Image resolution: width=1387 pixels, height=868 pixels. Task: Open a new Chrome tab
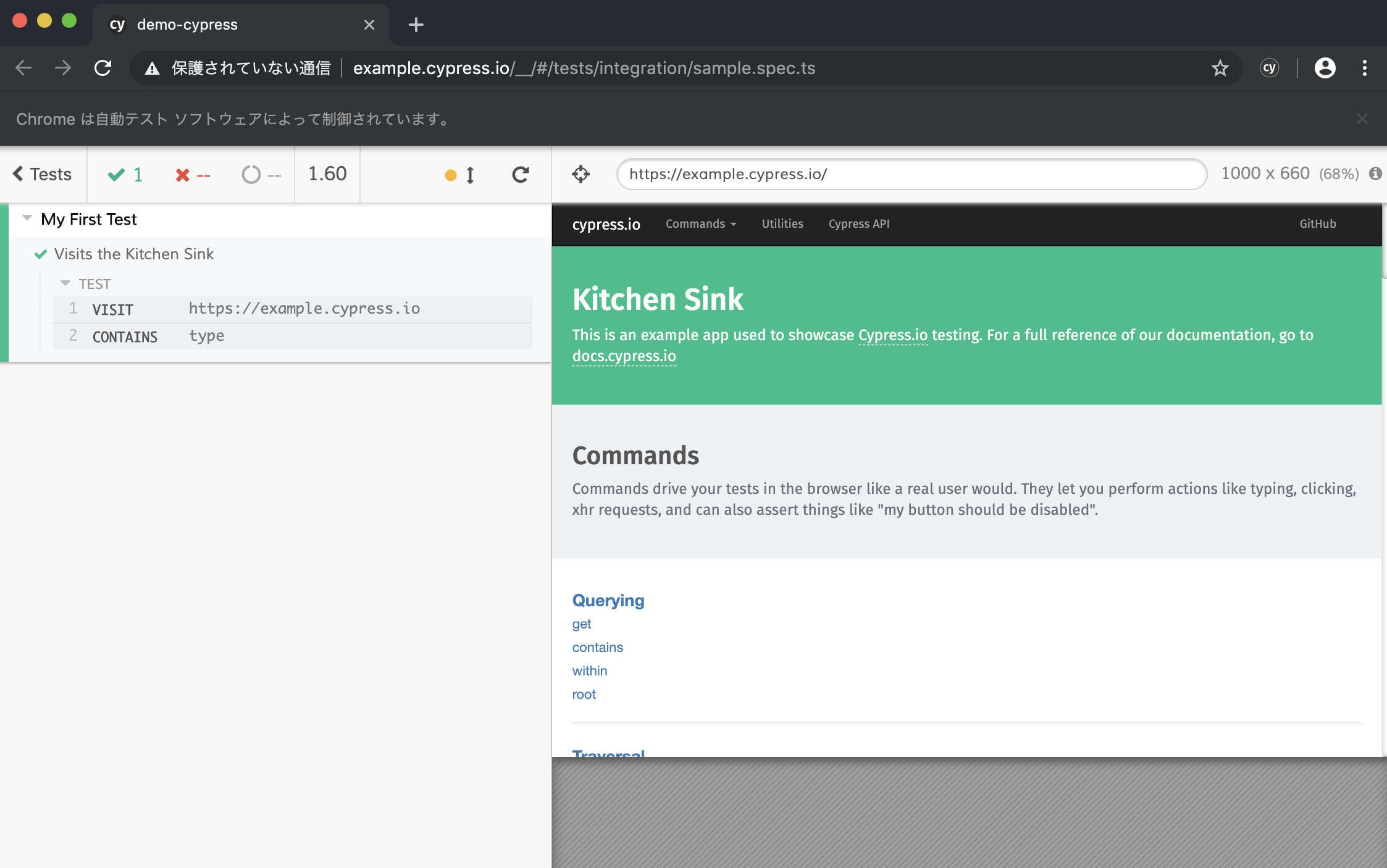tap(416, 25)
